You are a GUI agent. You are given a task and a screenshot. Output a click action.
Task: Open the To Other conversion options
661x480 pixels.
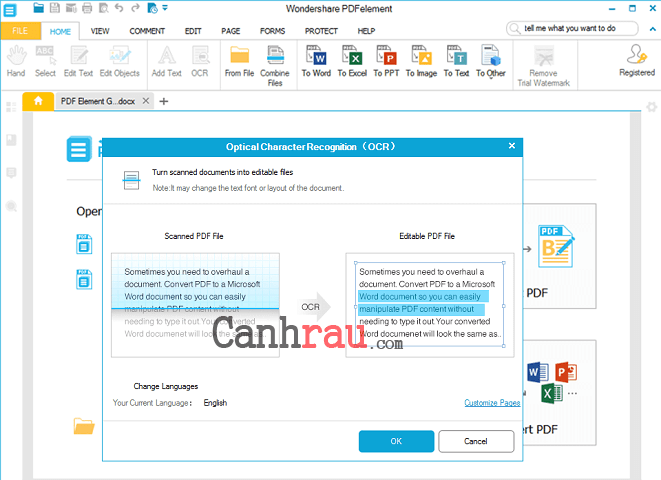click(491, 62)
